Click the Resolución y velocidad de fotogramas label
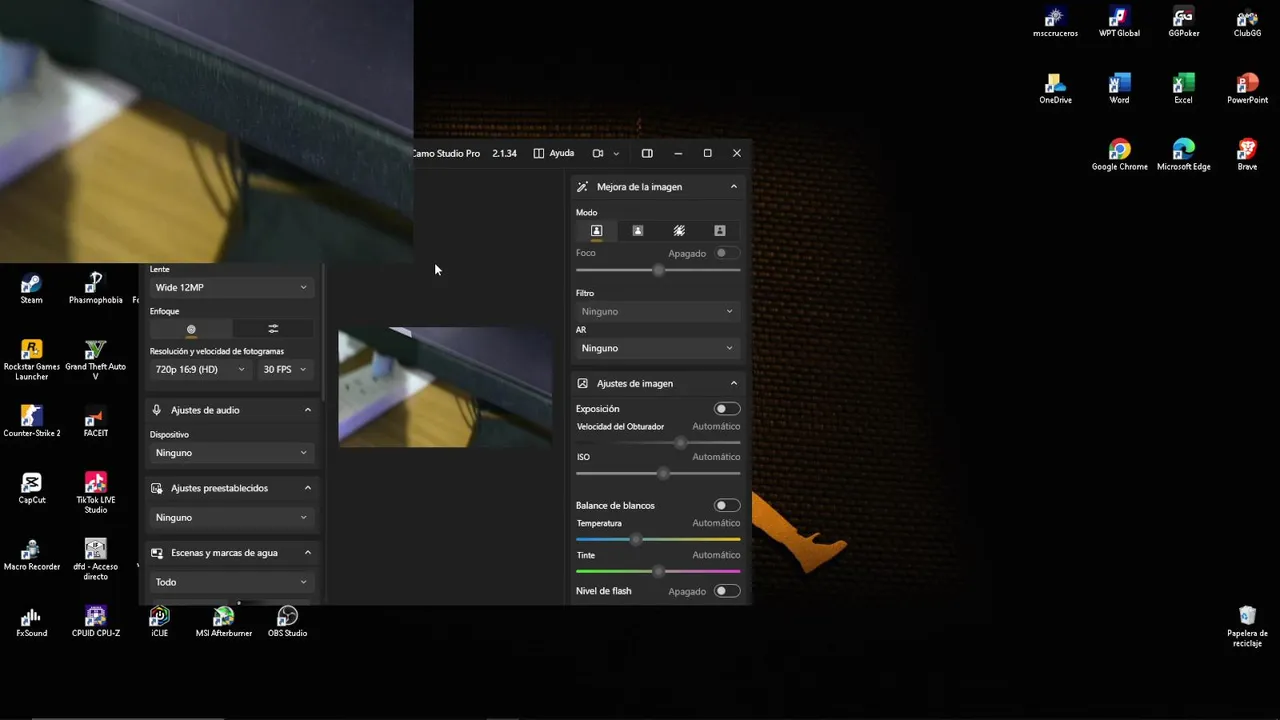Screen dimensions: 1280x720 pyautogui.click(x=217, y=351)
